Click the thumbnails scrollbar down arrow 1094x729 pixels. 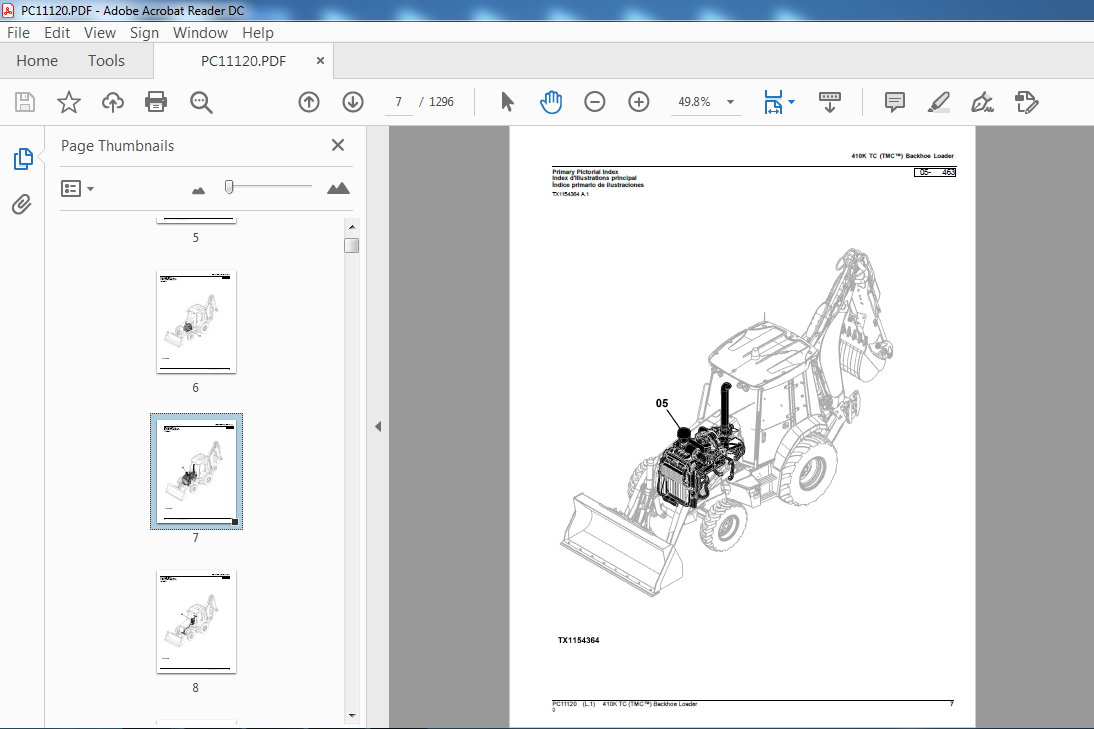352,715
